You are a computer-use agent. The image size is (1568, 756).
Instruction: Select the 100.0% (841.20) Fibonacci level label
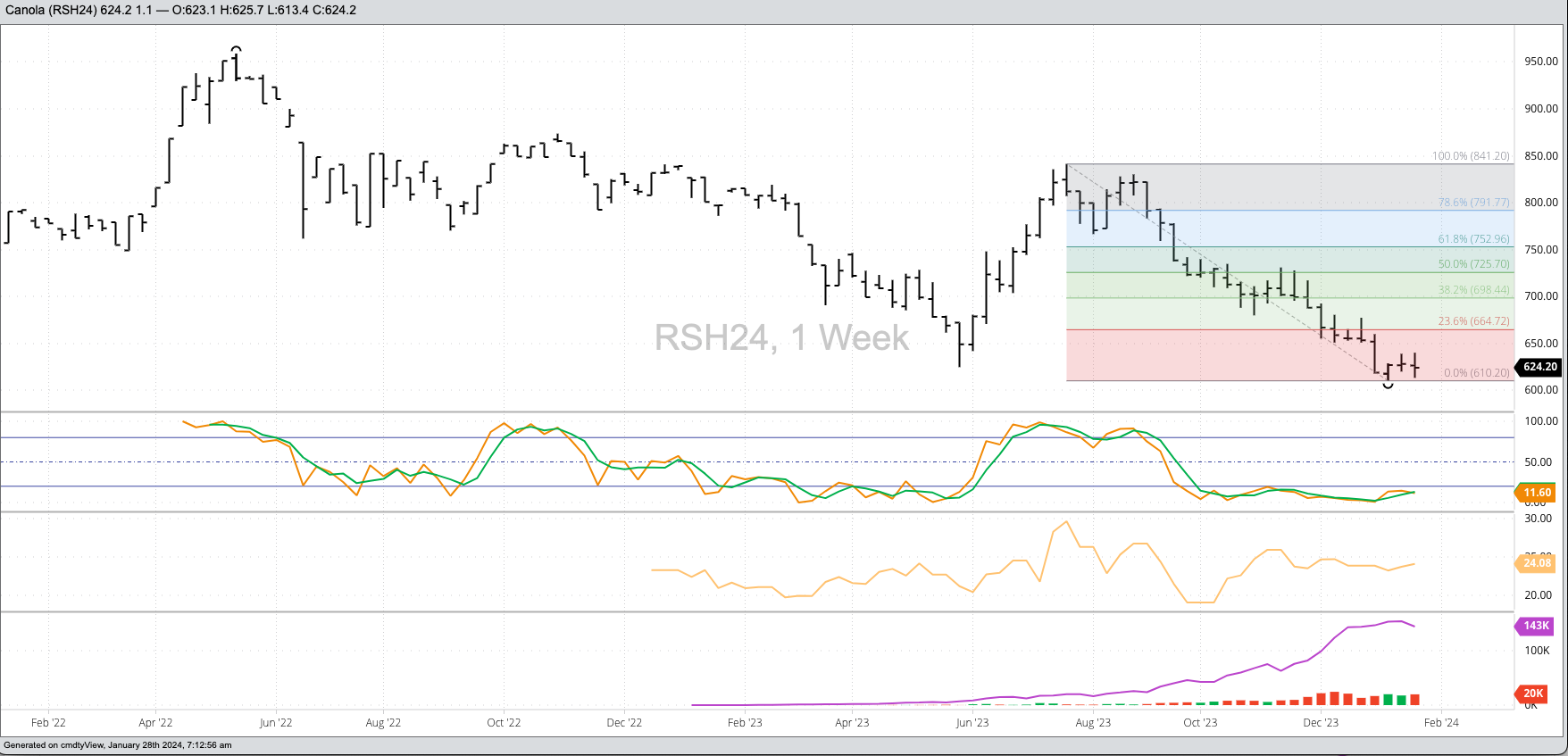tap(1470, 156)
